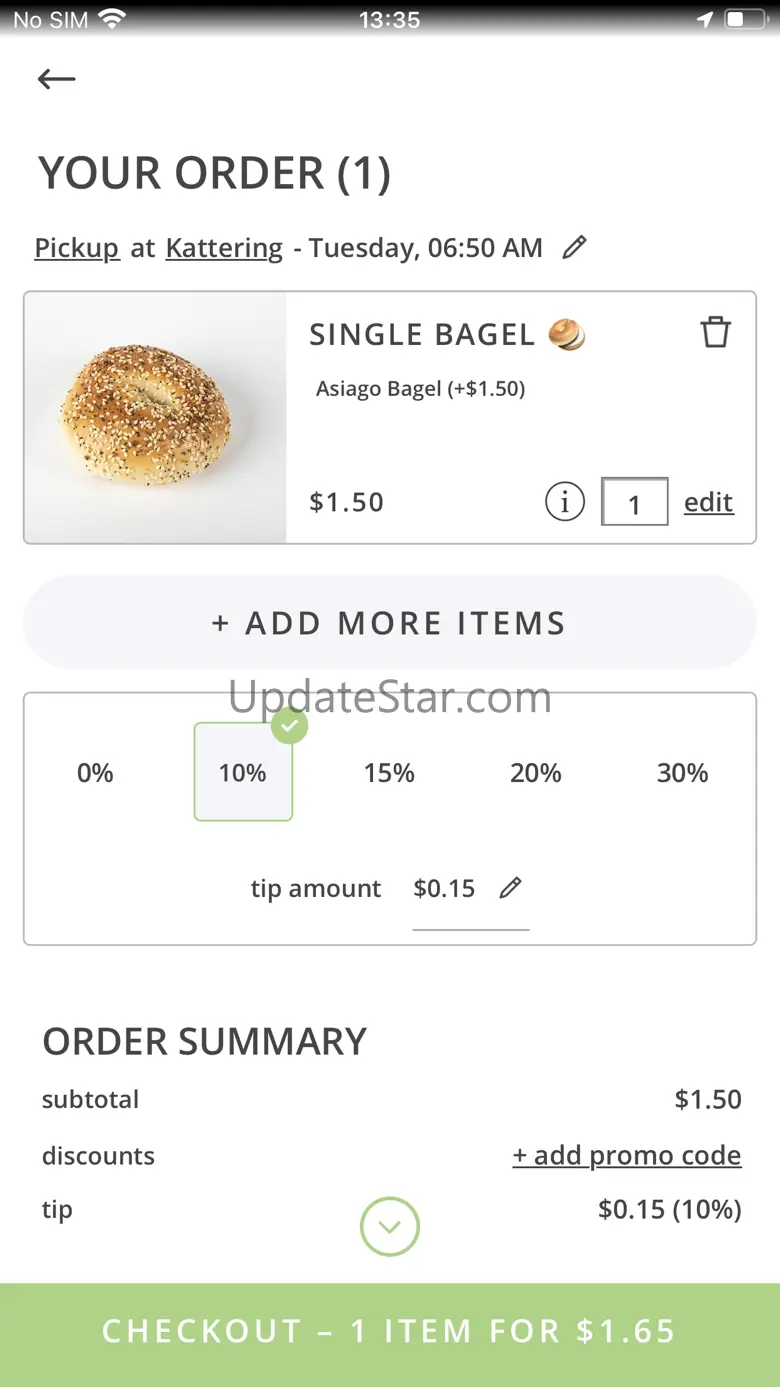Image resolution: width=780 pixels, height=1387 pixels.
Task: Expand order summary with green chevron circle
Action: [390, 1226]
